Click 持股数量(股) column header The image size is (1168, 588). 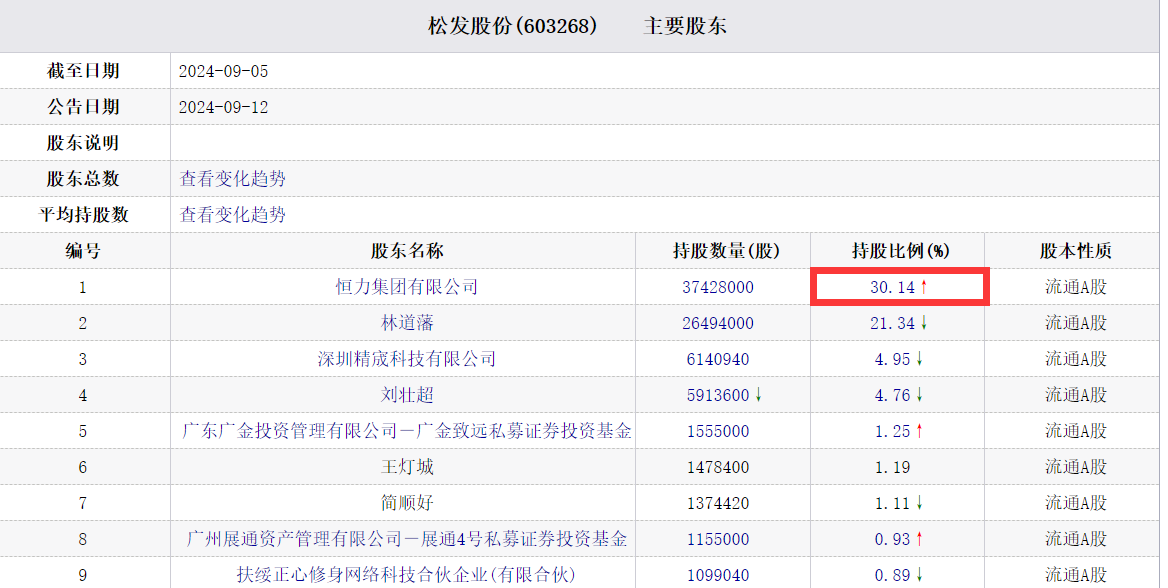726,251
